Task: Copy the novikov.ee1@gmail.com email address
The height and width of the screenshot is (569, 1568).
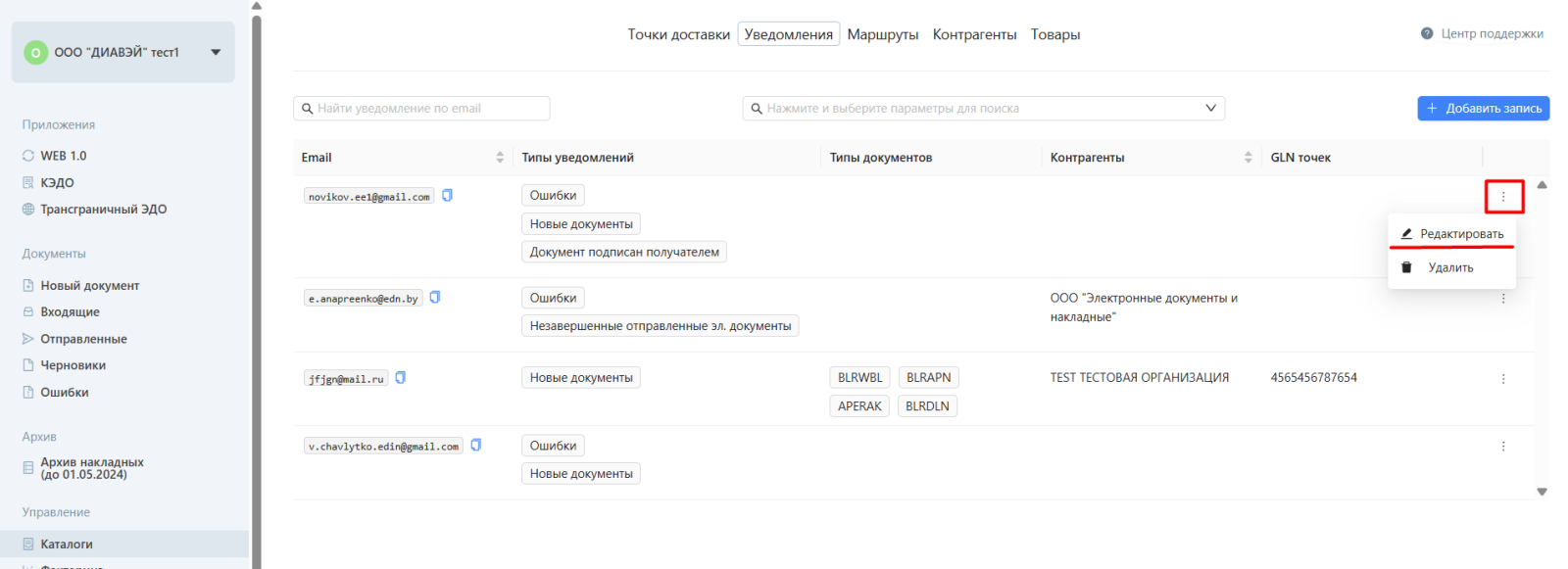Action: 447,196
